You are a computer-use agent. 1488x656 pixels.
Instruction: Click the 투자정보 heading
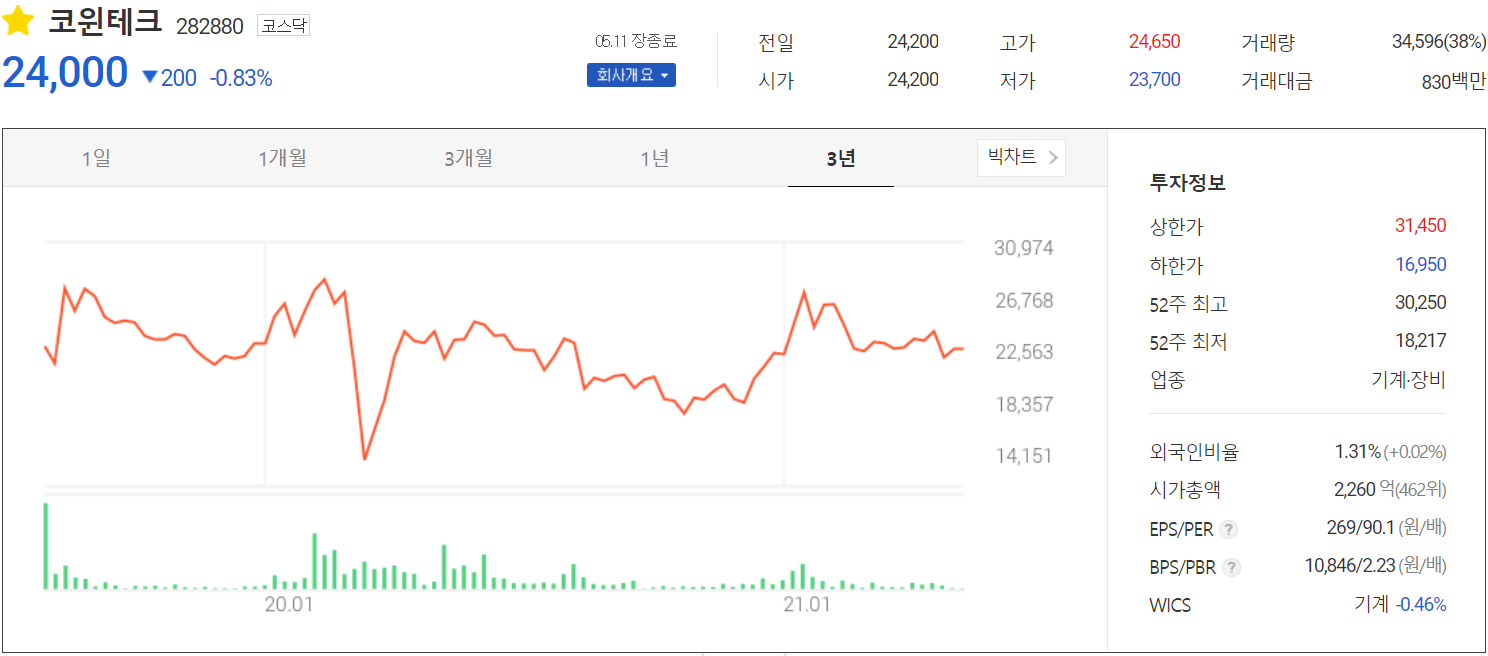pos(1187,183)
